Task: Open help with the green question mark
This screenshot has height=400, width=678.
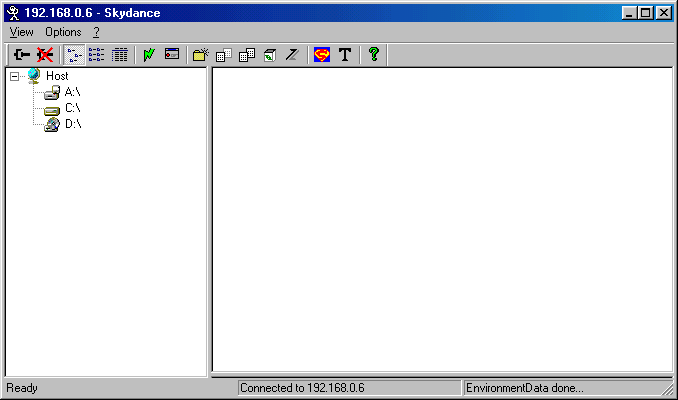Action: click(x=374, y=55)
